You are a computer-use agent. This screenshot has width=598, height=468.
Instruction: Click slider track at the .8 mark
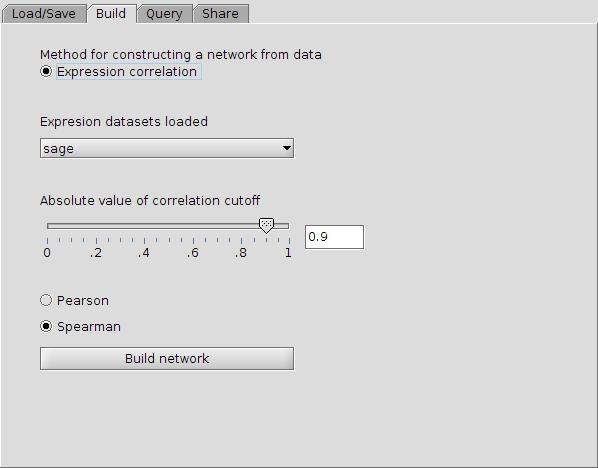241,226
